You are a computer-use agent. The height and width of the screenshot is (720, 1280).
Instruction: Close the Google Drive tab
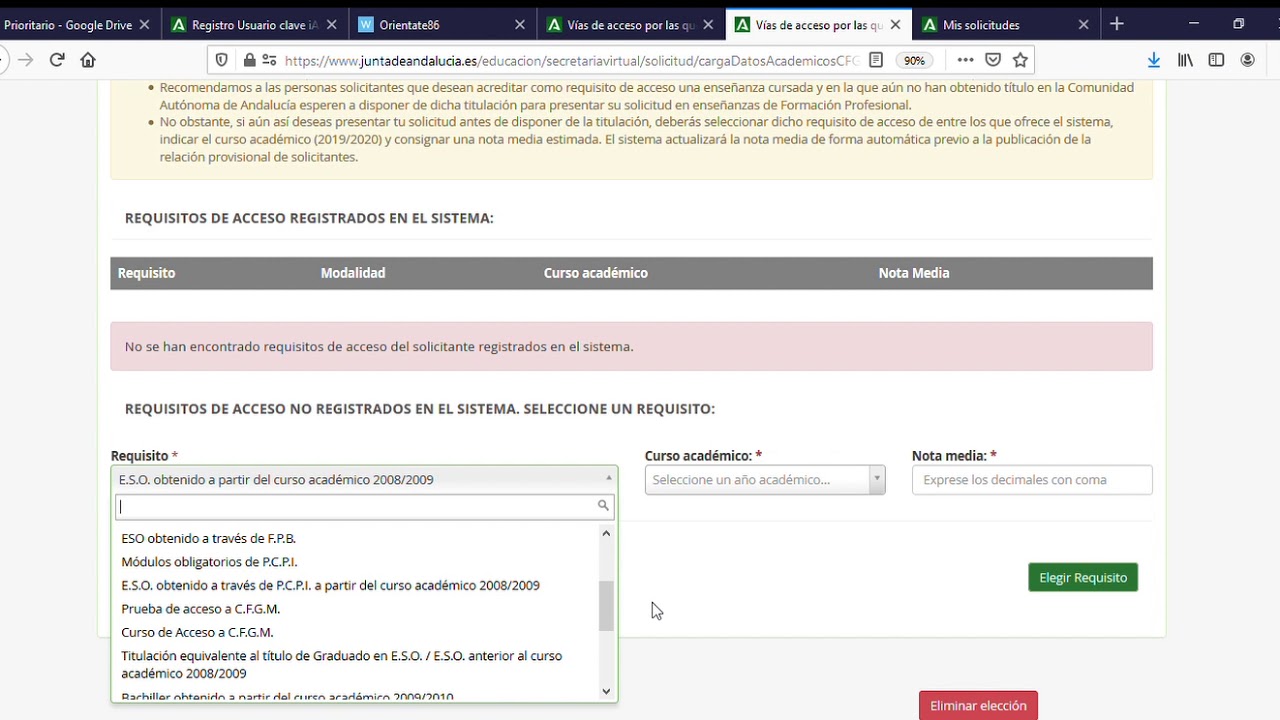(145, 25)
